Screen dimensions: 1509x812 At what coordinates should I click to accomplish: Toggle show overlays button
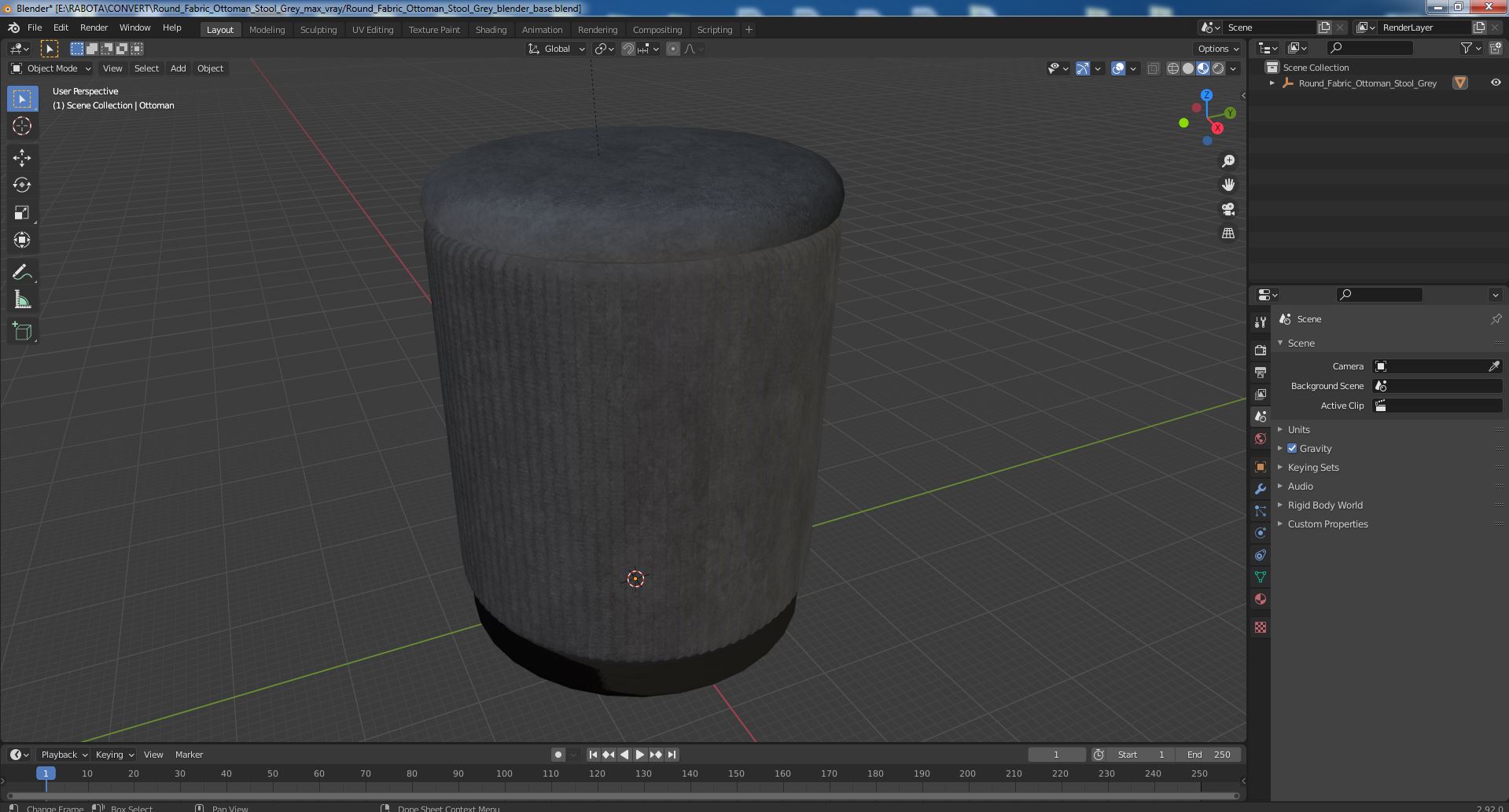click(x=1118, y=68)
